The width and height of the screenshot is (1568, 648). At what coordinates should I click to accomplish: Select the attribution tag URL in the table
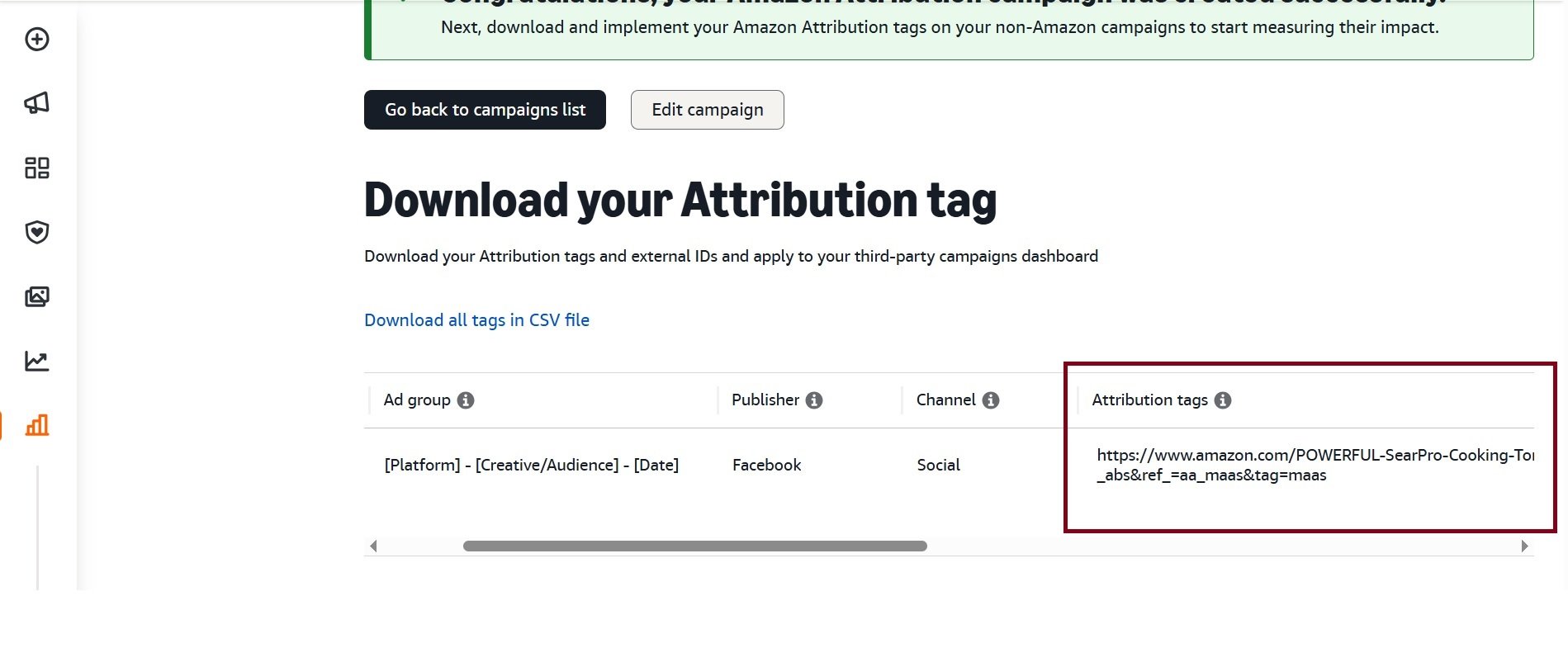(x=1313, y=465)
